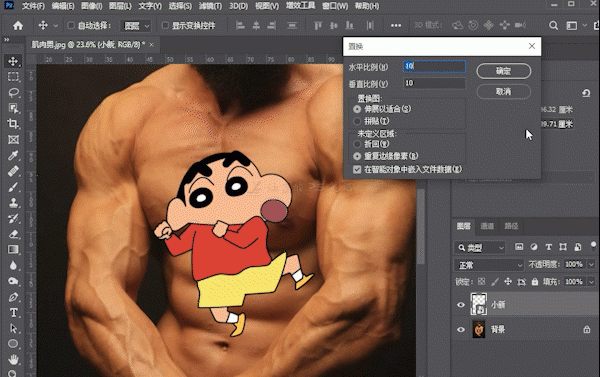Toggle the 自动选择 checkbox
The height and width of the screenshot is (377, 600).
(71, 26)
